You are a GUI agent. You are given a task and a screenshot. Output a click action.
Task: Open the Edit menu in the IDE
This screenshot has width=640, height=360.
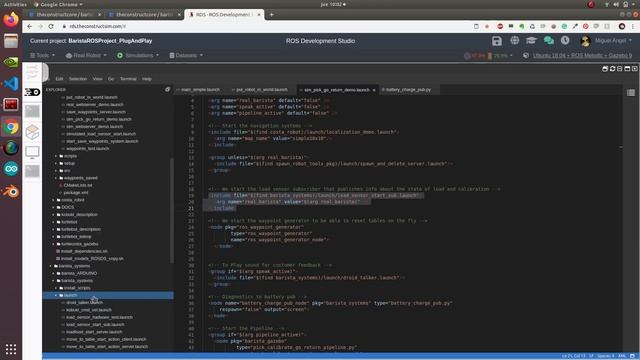tap(59, 79)
